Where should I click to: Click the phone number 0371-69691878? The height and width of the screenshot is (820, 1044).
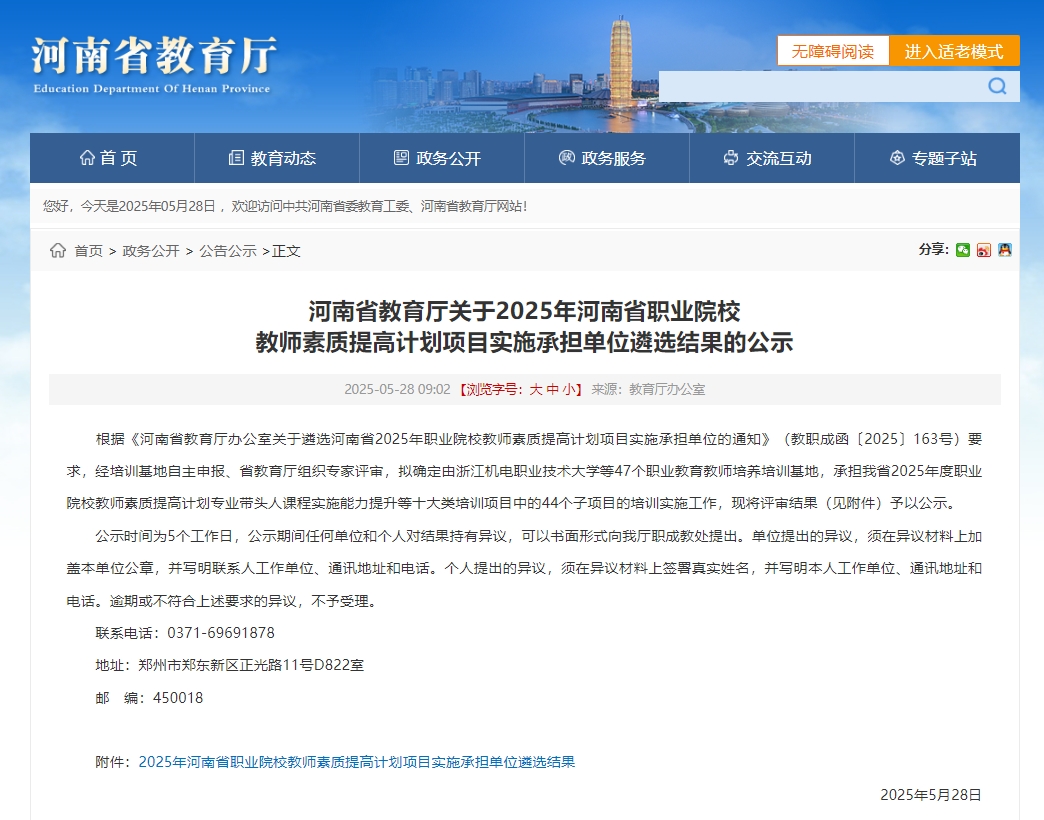pos(220,633)
